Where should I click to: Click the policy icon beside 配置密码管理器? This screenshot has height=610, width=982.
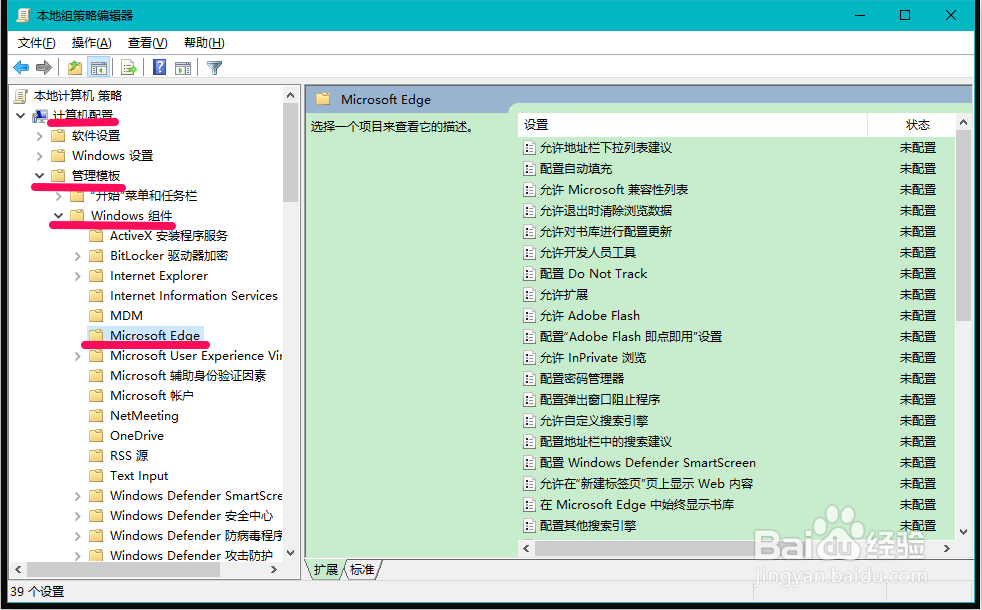529,379
